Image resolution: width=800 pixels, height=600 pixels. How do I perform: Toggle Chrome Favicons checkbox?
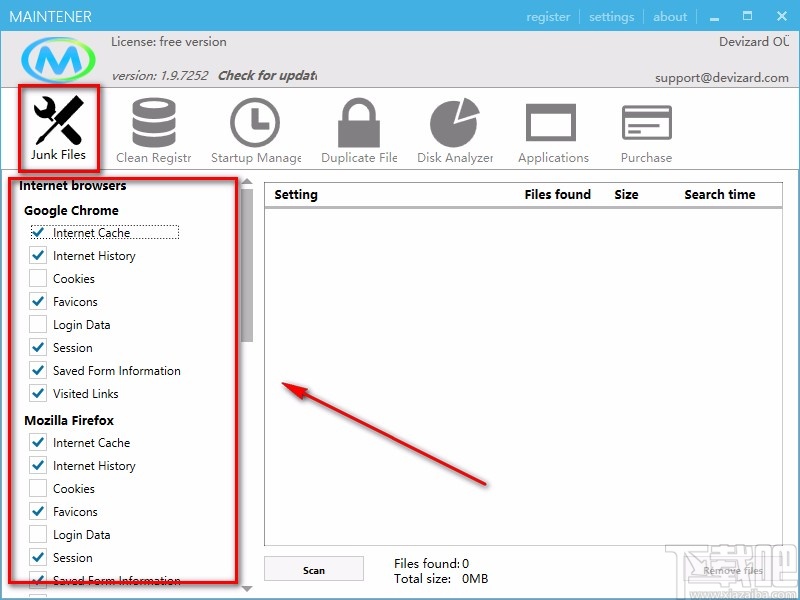pyautogui.click(x=38, y=302)
